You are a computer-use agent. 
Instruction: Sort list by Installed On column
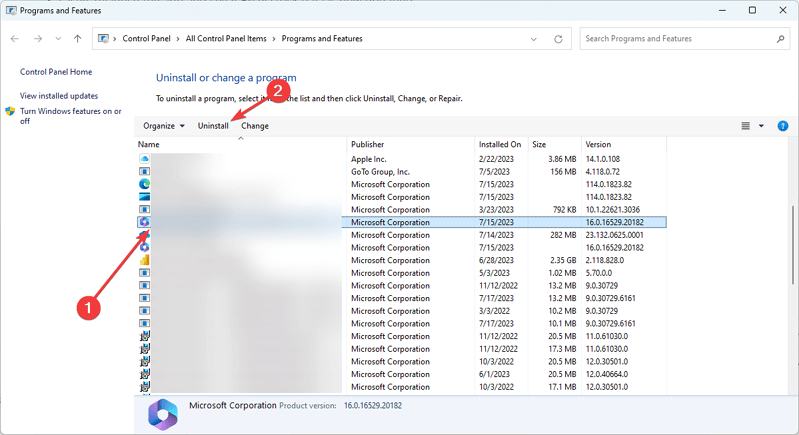click(x=500, y=144)
